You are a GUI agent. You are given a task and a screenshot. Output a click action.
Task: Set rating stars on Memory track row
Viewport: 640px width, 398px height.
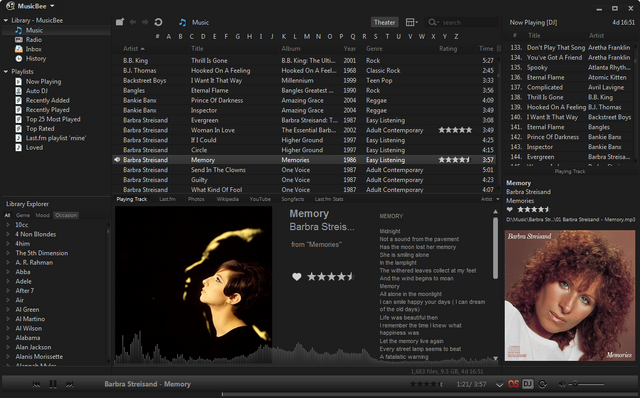click(x=454, y=160)
